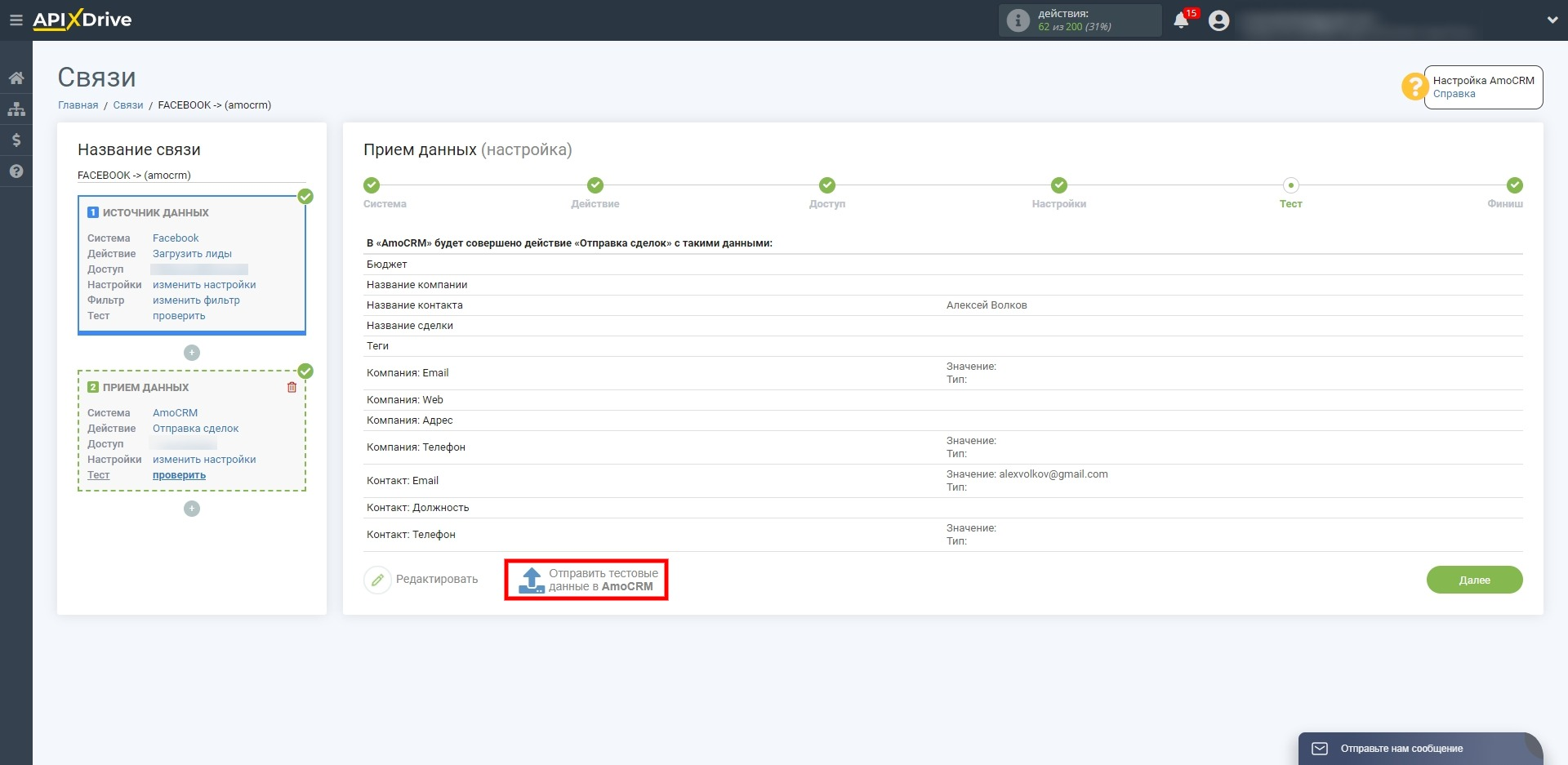Open Facebook system link

176,238
